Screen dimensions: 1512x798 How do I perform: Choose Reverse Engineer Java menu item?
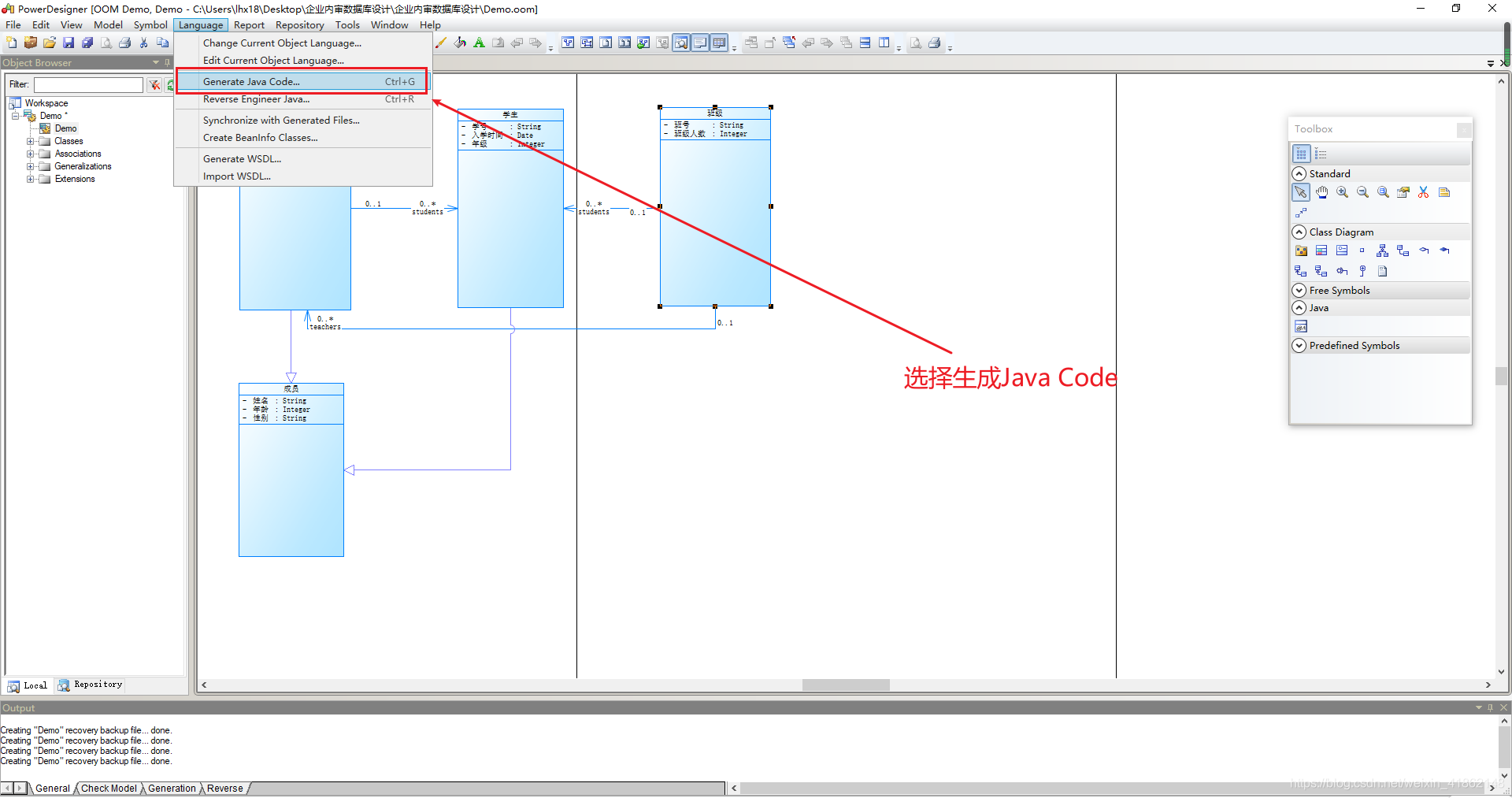click(303, 98)
